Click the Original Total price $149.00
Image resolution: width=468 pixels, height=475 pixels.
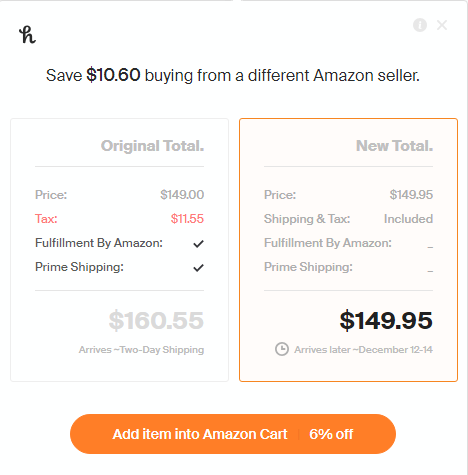click(x=182, y=195)
